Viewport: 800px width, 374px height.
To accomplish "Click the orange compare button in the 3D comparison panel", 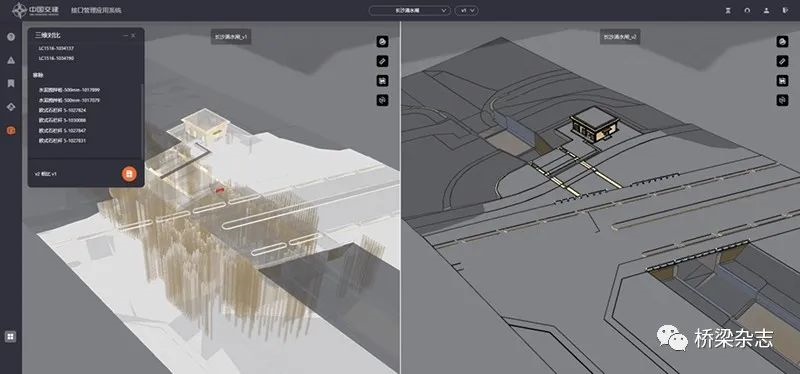I will point(129,173).
